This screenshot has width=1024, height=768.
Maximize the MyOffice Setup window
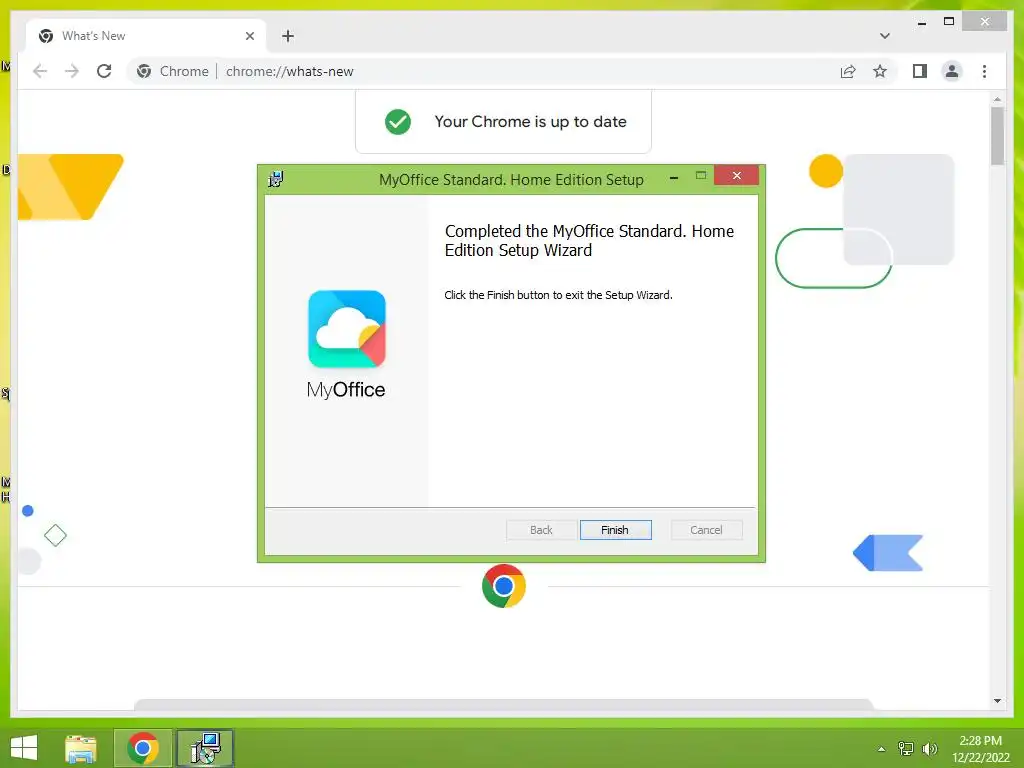pos(701,176)
